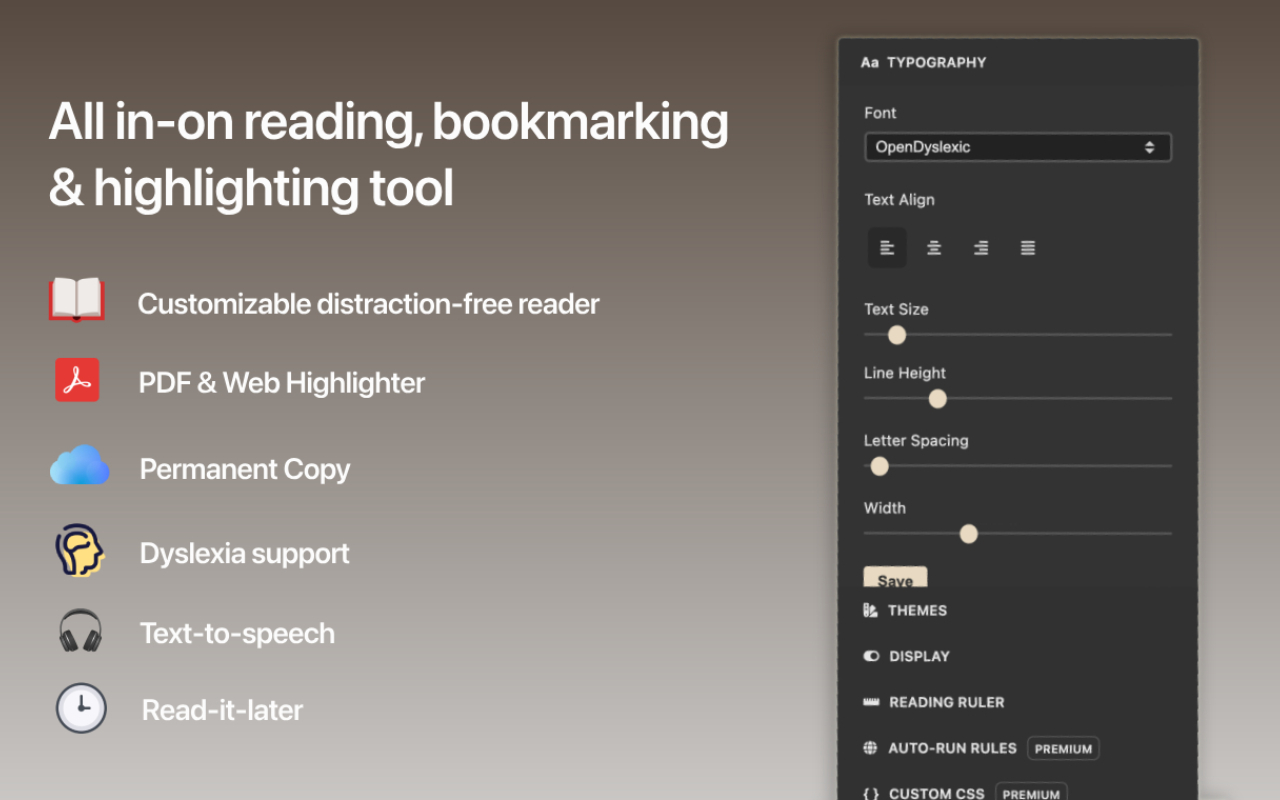
Task: Open the Display settings section
Action: click(x=919, y=656)
